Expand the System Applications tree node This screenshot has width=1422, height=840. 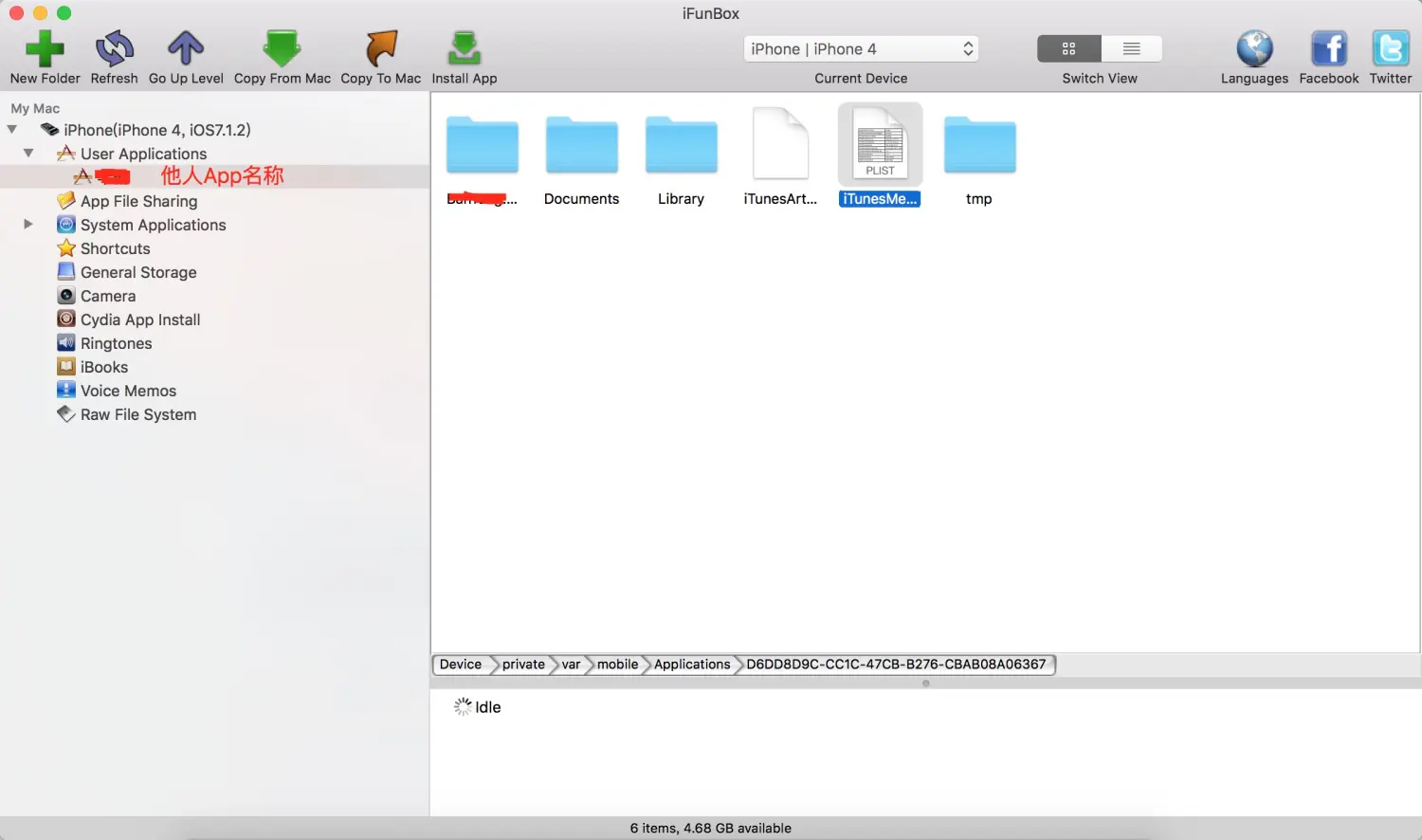click(28, 225)
